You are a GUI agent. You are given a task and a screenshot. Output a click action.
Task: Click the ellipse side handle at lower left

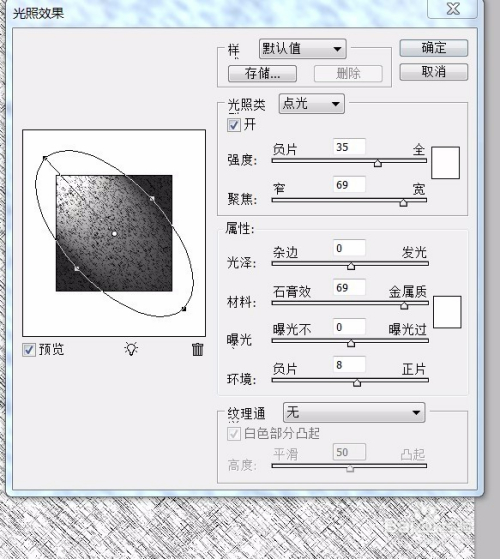(77, 268)
